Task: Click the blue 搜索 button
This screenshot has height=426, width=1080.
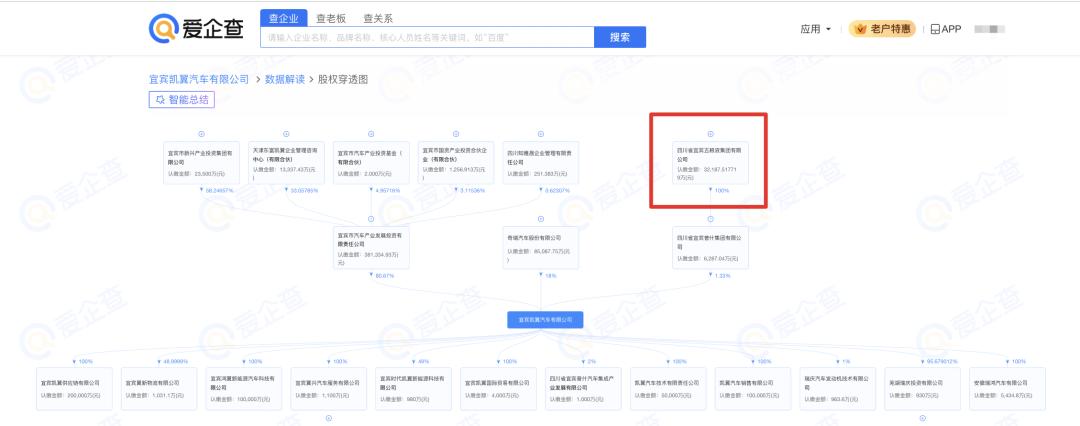Action: [x=620, y=37]
